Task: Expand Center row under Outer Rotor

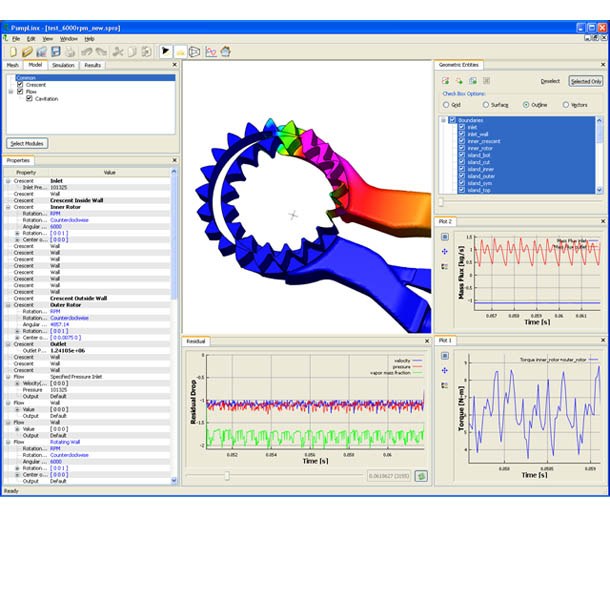Action: click(17, 338)
